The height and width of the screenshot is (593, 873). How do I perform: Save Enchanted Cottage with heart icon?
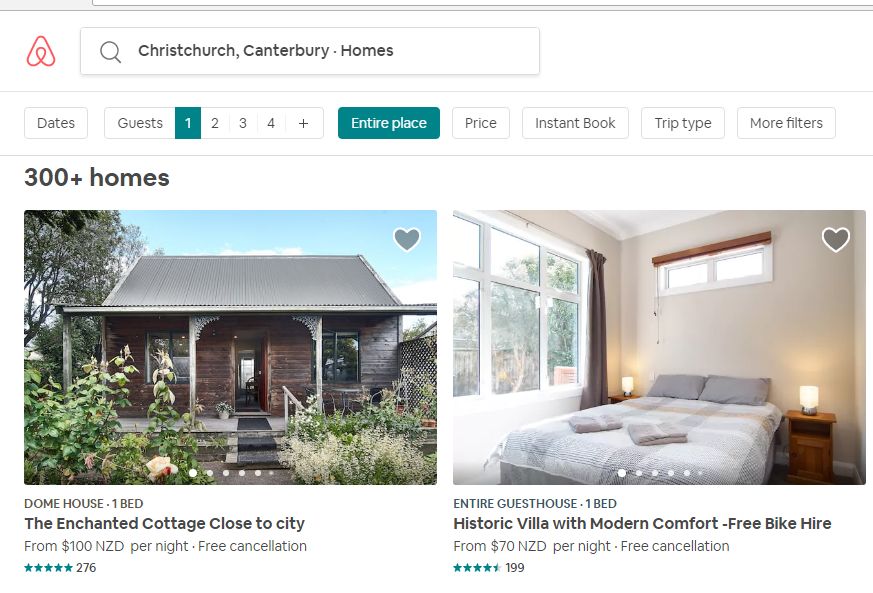coord(407,239)
